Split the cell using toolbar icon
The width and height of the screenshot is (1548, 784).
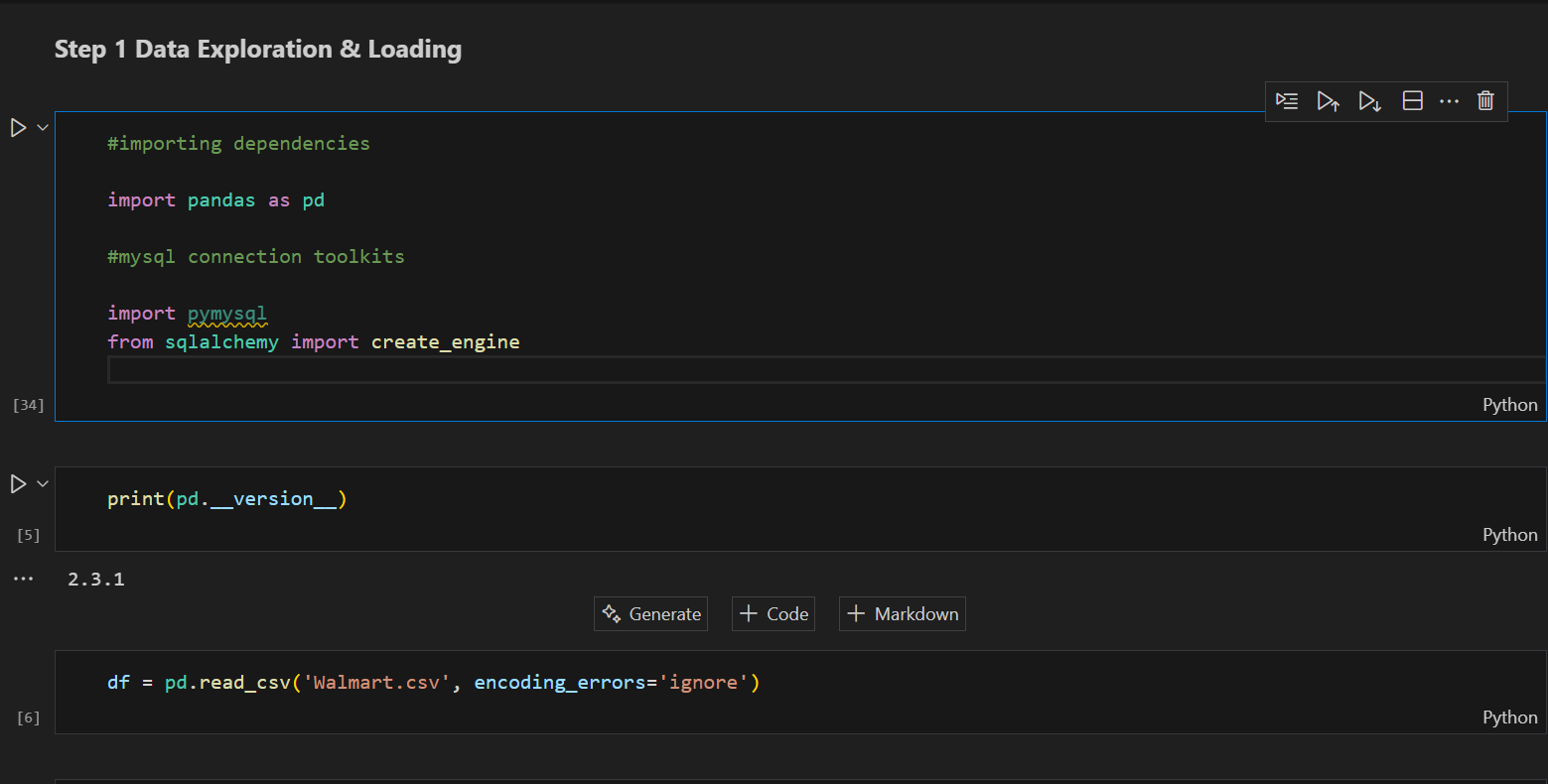point(1412,101)
